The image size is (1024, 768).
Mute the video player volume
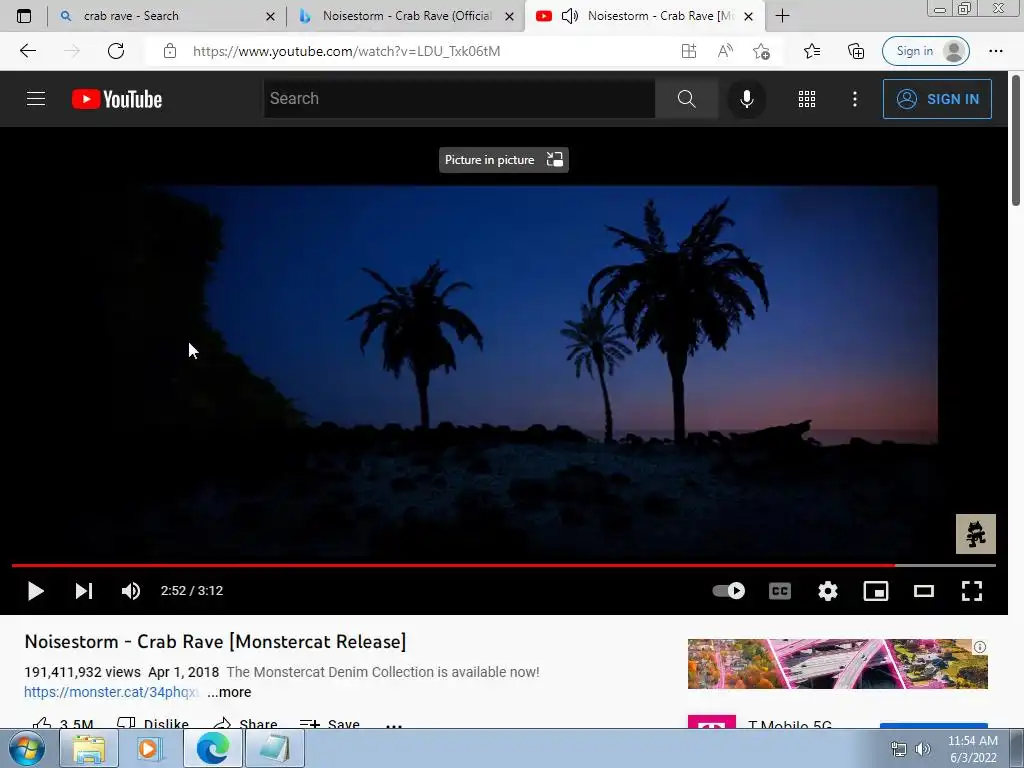[131, 591]
